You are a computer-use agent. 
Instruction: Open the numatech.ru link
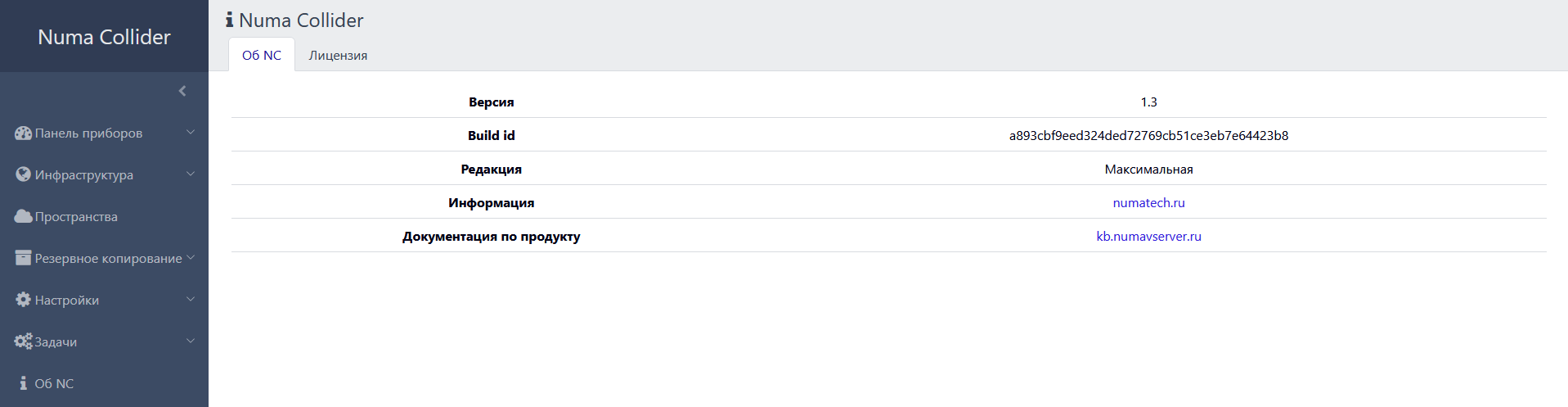pyautogui.click(x=1148, y=203)
